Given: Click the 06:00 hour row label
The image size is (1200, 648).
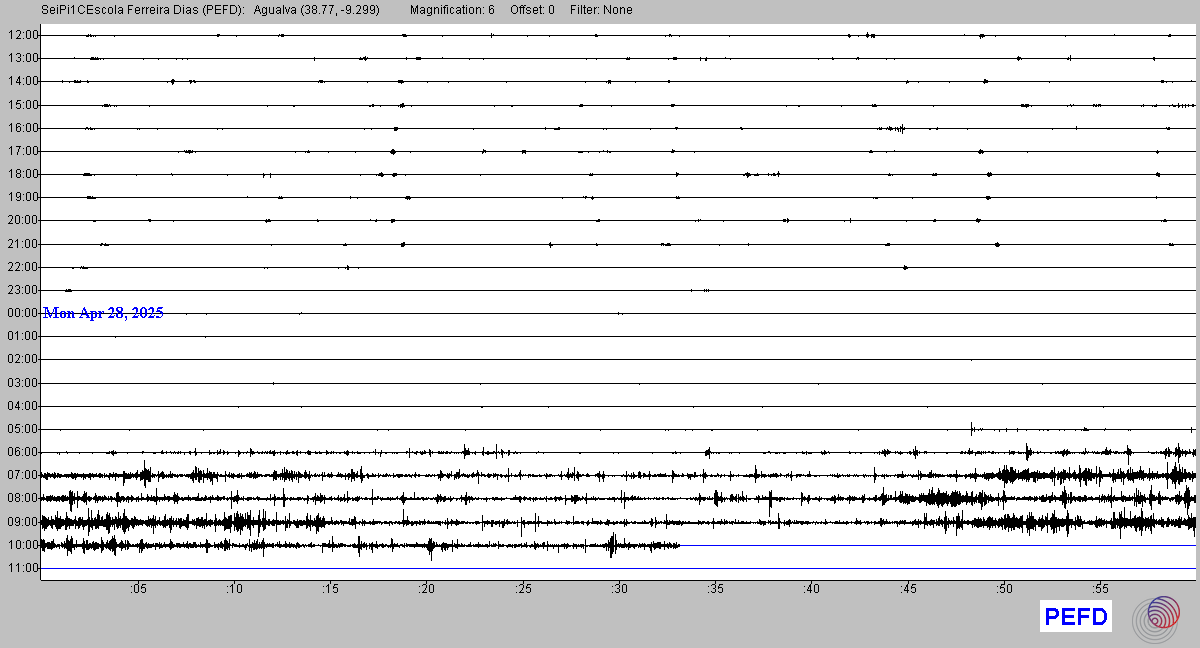Looking at the screenshot, I should point(22,452).
